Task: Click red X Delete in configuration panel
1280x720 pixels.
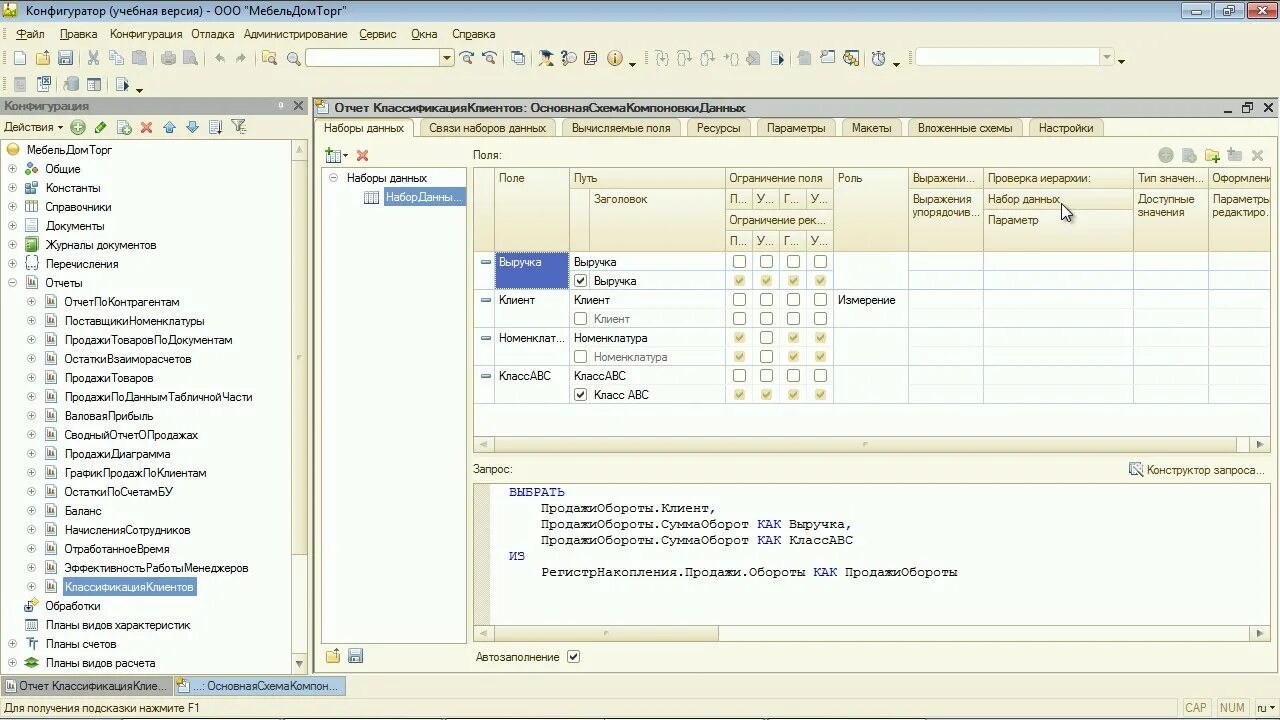Action: pos(147,127)
